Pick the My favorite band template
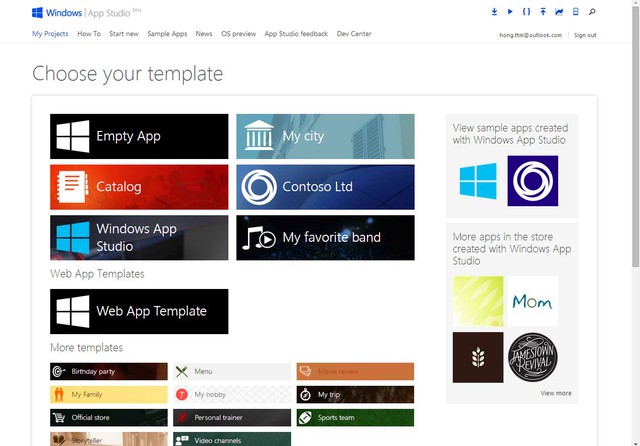 (x=325, y=238)
